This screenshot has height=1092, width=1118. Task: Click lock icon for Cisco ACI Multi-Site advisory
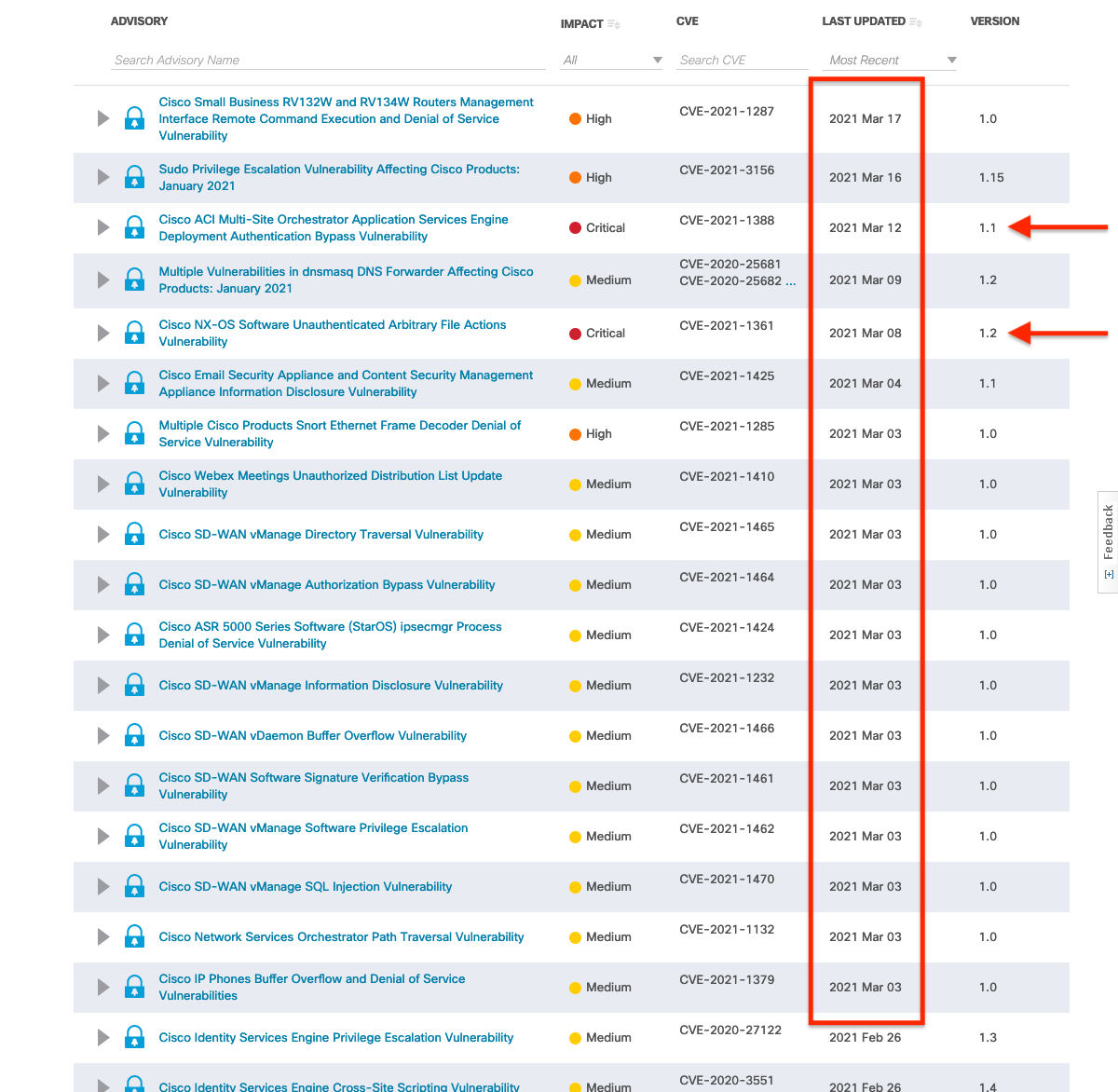(135, 227)
